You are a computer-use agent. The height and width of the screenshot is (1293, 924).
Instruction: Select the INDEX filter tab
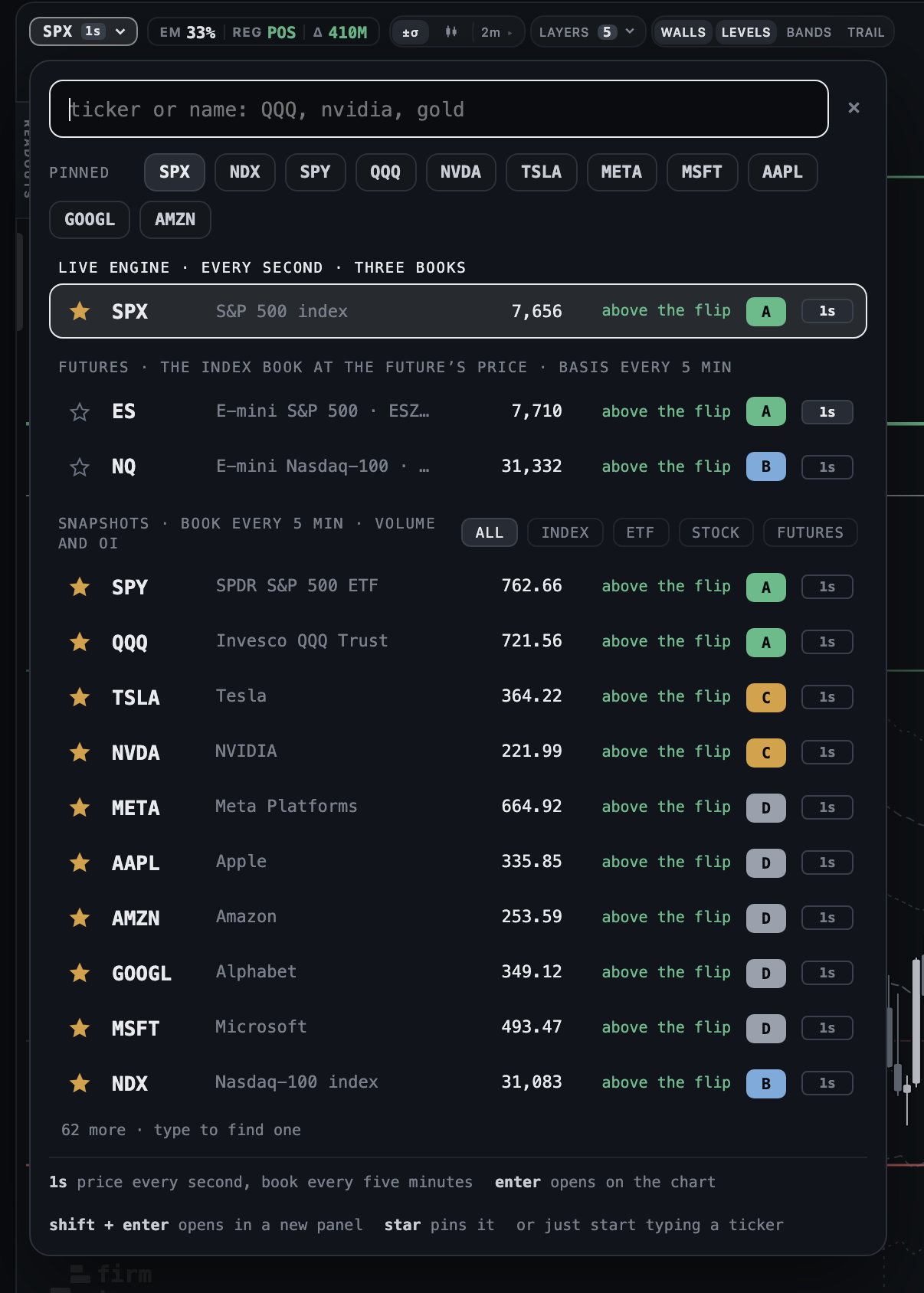(x=565, y=532)
